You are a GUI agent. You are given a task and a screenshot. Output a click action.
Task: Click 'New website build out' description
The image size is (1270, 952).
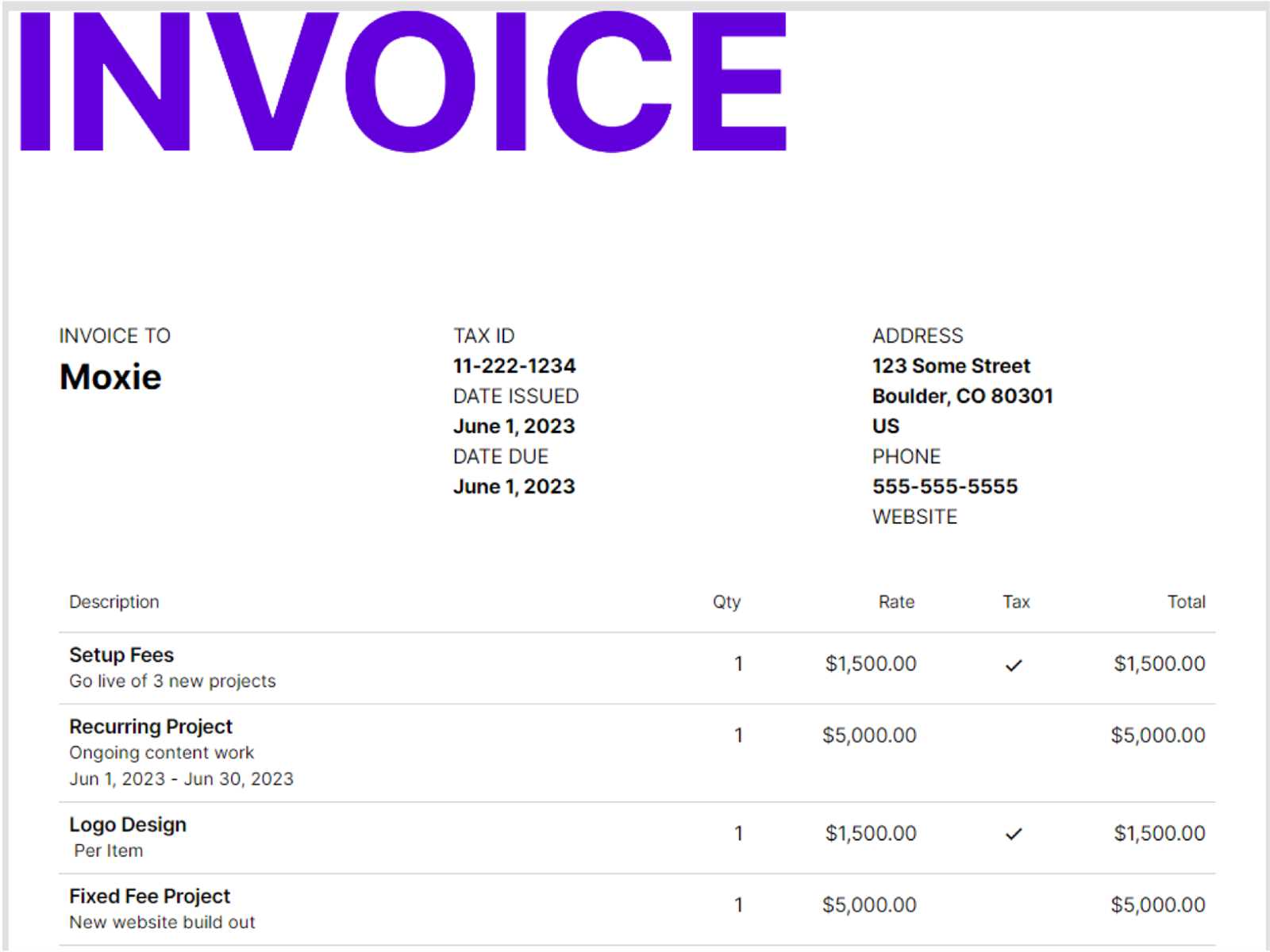(x=162, y=923)
